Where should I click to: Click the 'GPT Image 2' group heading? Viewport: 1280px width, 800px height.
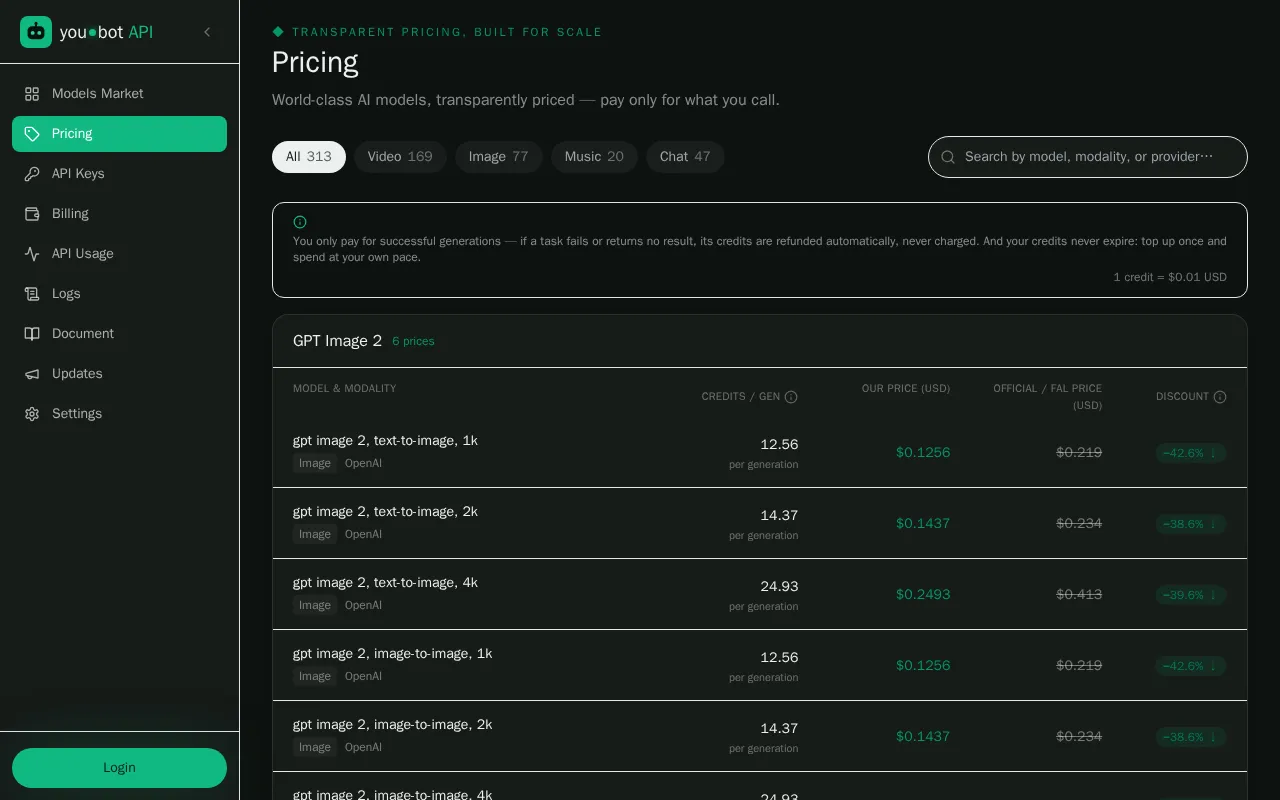(x=337, y=341)
